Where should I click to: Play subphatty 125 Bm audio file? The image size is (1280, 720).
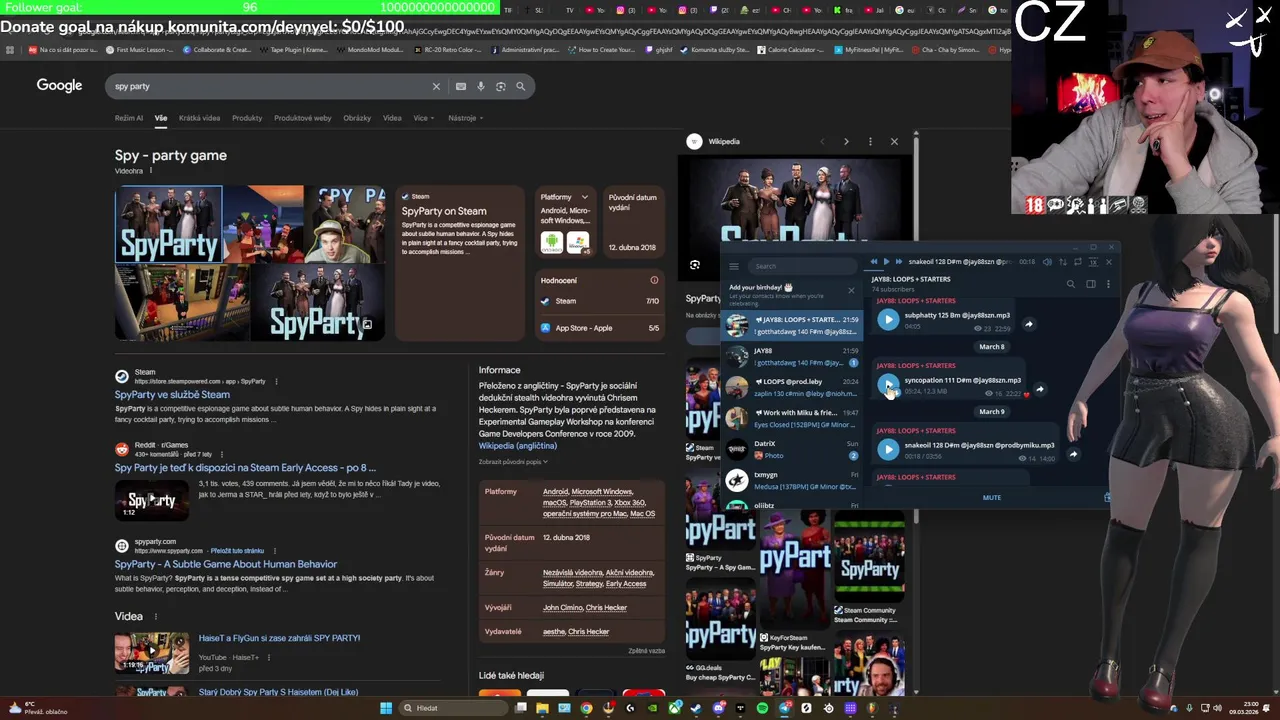point(888,320)
